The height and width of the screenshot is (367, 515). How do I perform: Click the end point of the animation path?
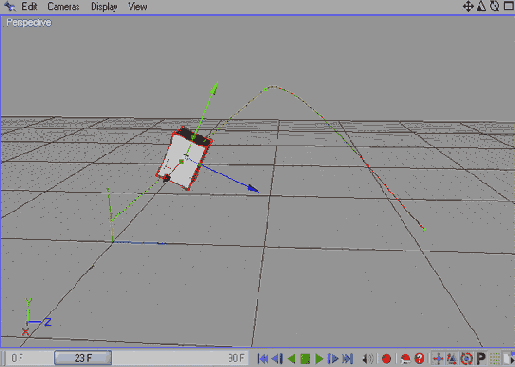coord(424,229)
